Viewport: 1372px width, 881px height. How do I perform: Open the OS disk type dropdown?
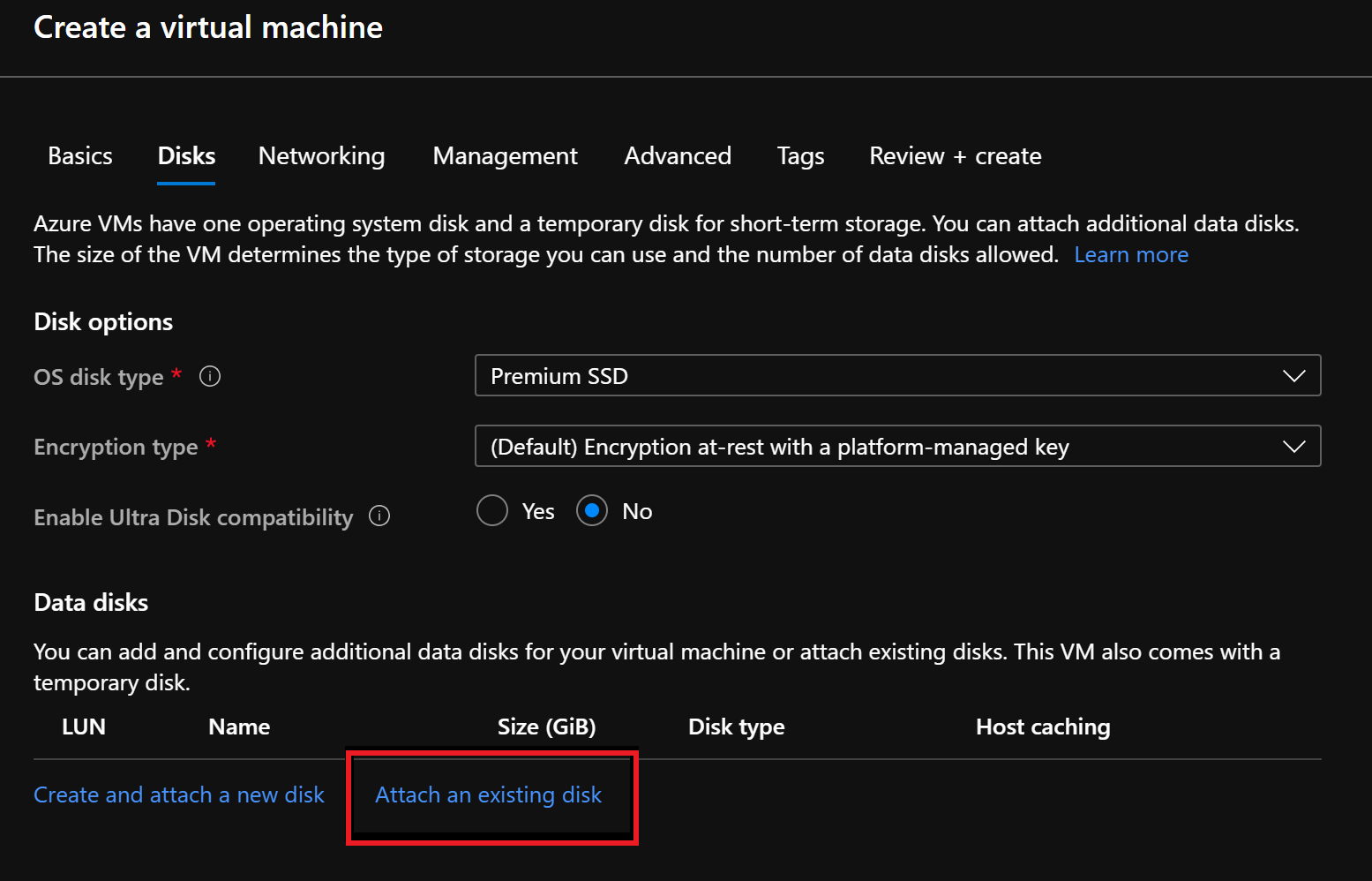coord(896,376)
